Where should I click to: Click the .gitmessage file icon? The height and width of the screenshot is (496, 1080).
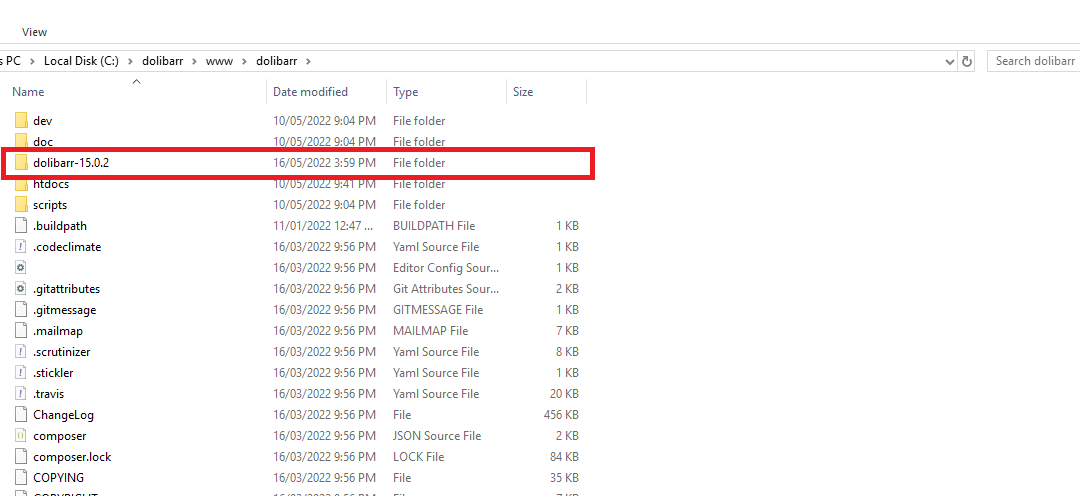click(x=21, y=310)
